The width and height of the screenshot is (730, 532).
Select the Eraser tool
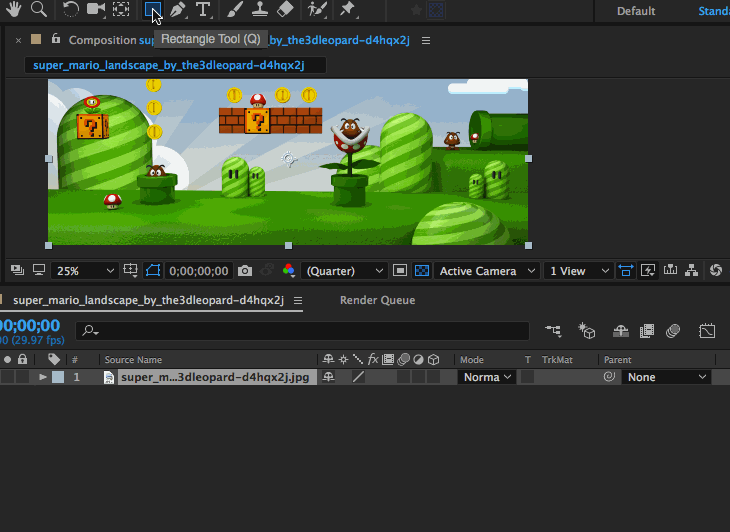[285, 10]
